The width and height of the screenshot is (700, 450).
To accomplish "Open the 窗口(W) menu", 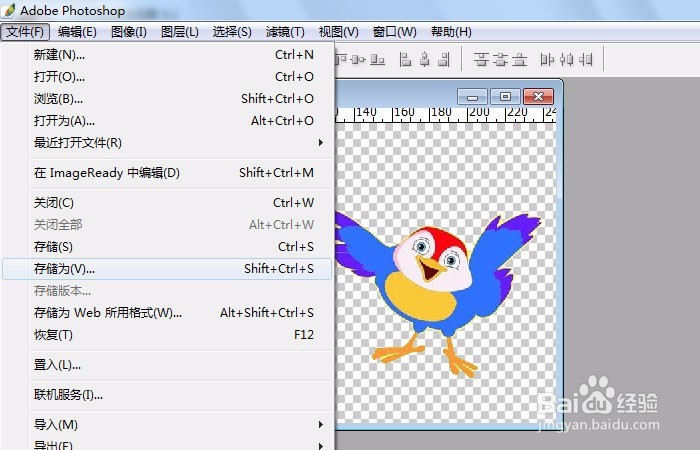I will click(x=394, y=32).
